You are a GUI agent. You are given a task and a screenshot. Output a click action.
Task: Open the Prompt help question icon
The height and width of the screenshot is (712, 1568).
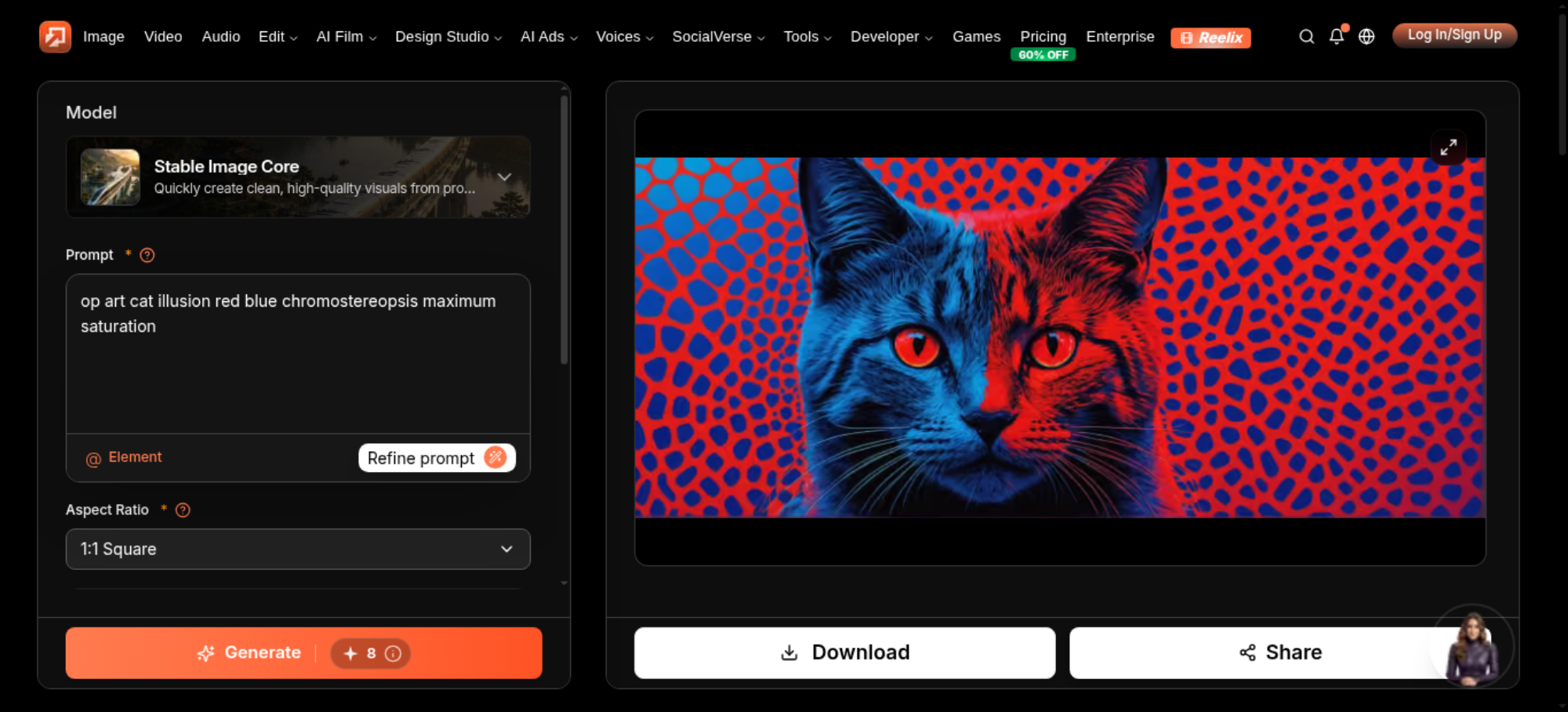click(147, 255)
